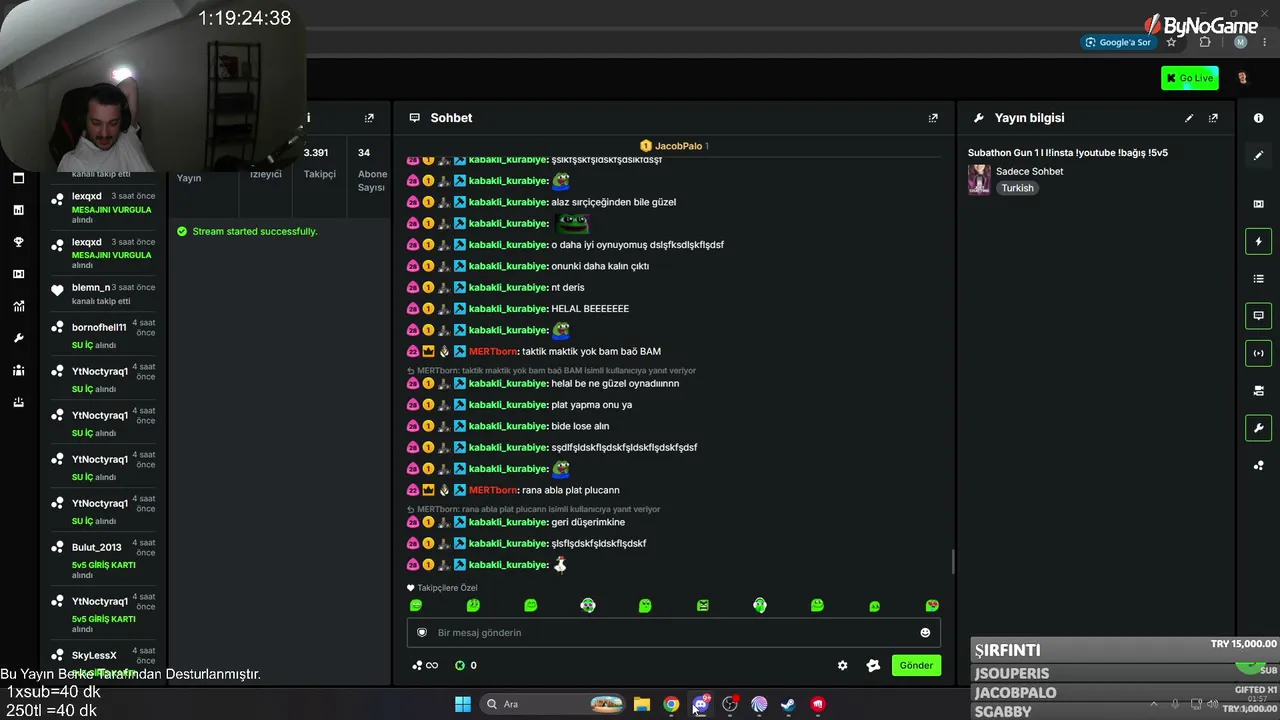The image size is (1280, 720).
Task: Click the 'nt deris' chat message
Action: point(568,288)
